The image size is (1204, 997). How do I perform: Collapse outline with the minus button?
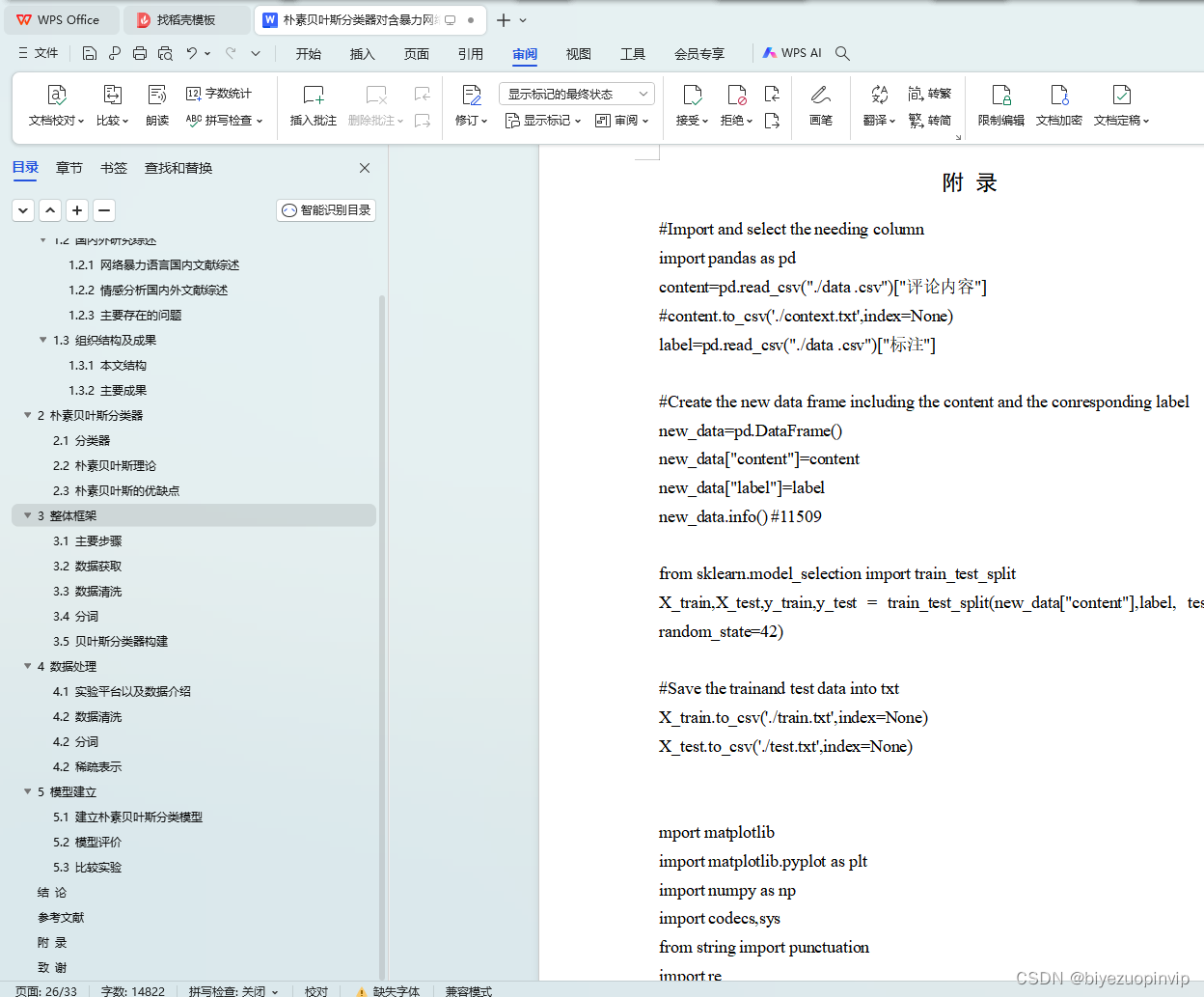(x=104, y=210)
